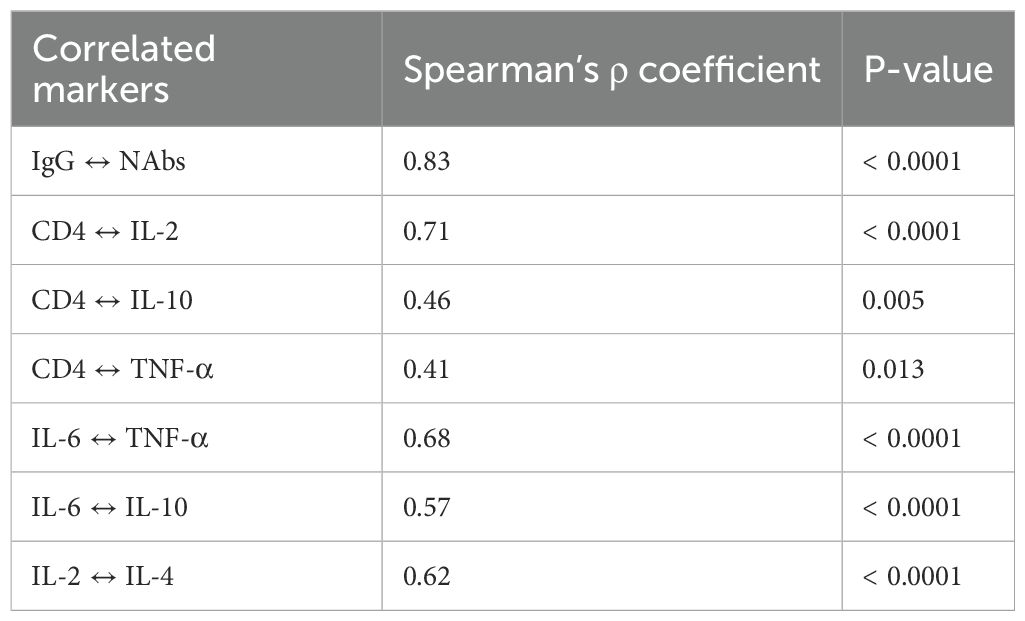
Task: Click the 0.46 coefficient value
Action: tap(426, 300)
